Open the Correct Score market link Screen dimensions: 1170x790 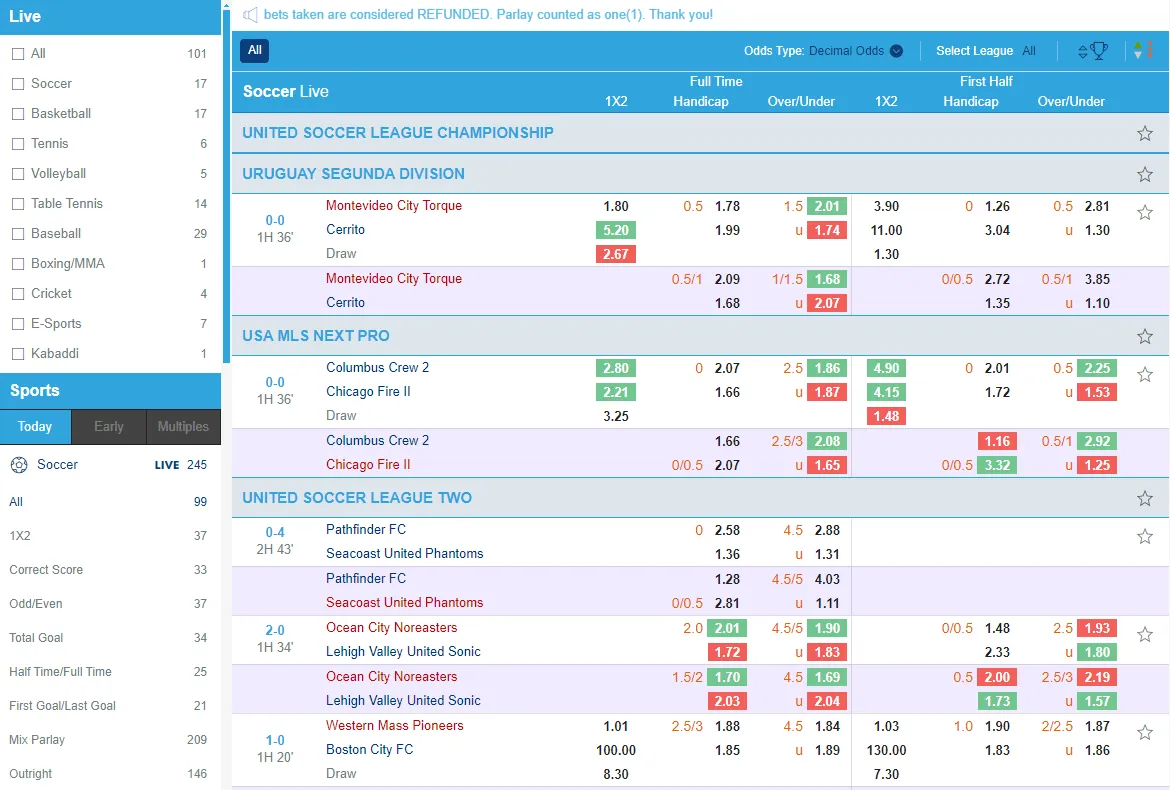(x=46, y=570)
